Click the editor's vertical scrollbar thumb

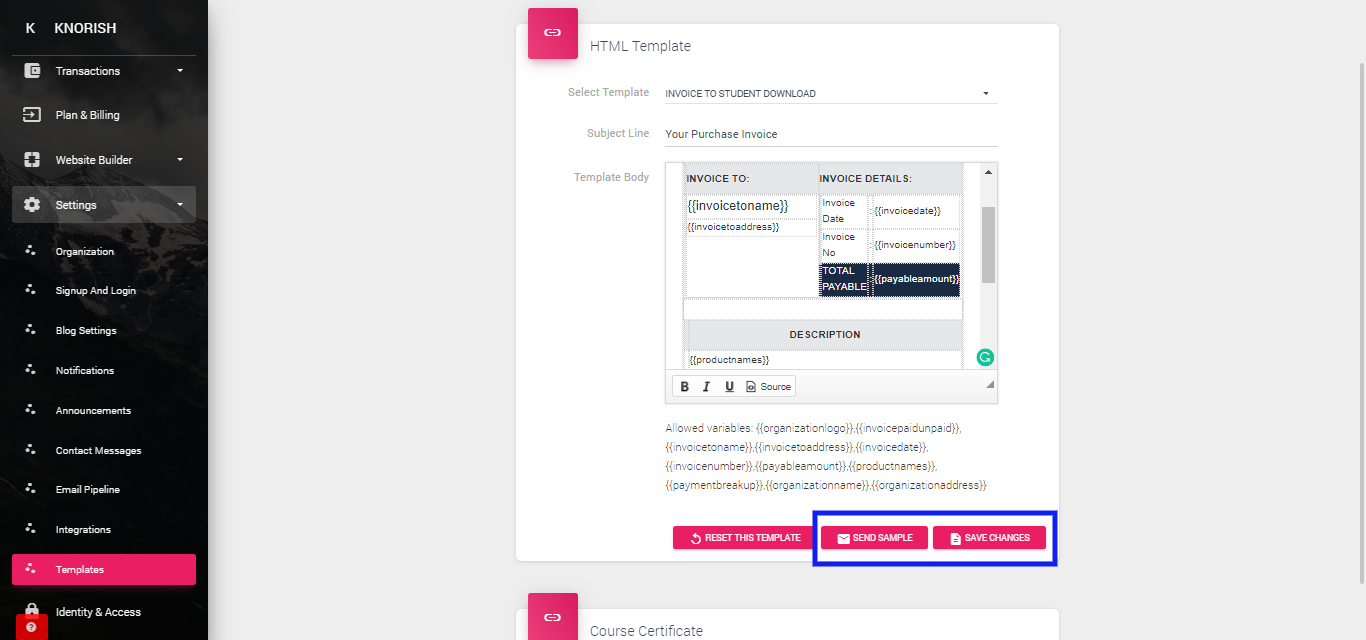pos(988,245)
